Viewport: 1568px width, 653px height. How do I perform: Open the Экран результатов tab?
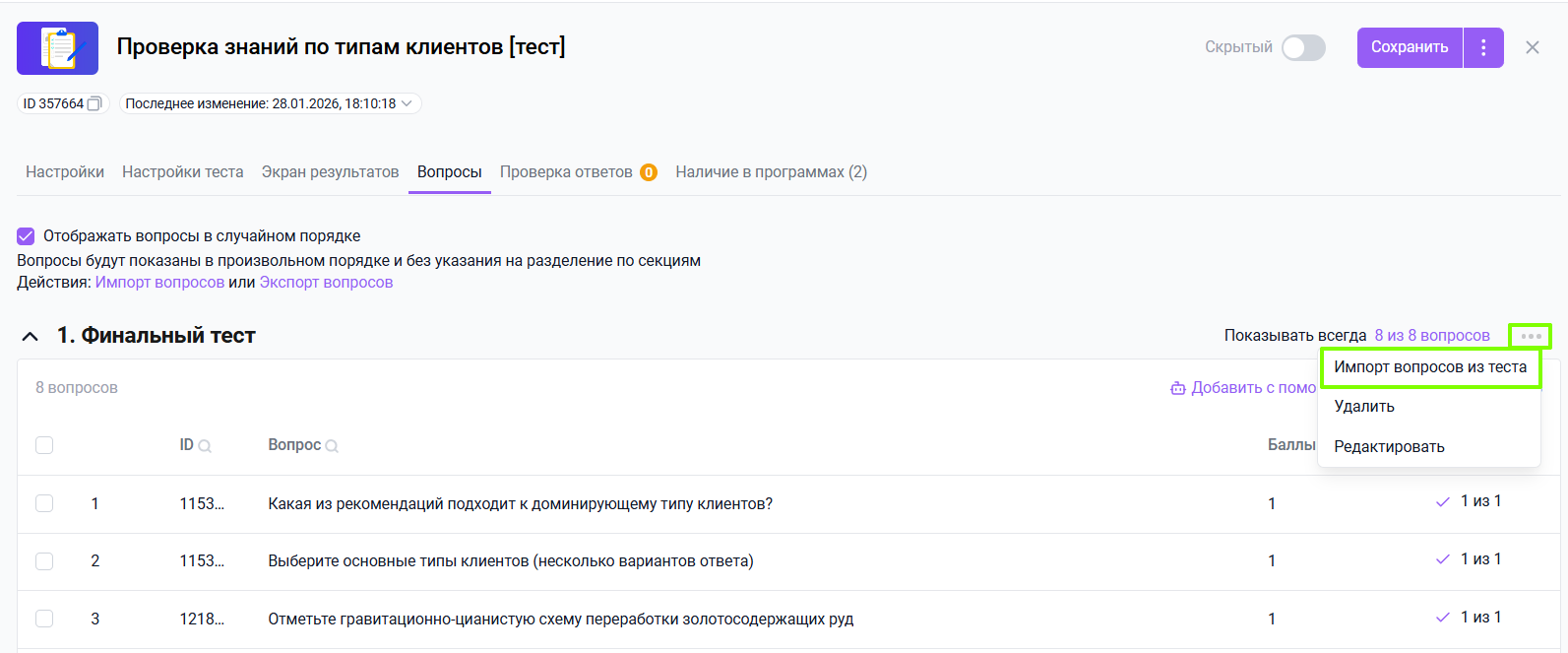click(x=331, y=172)
